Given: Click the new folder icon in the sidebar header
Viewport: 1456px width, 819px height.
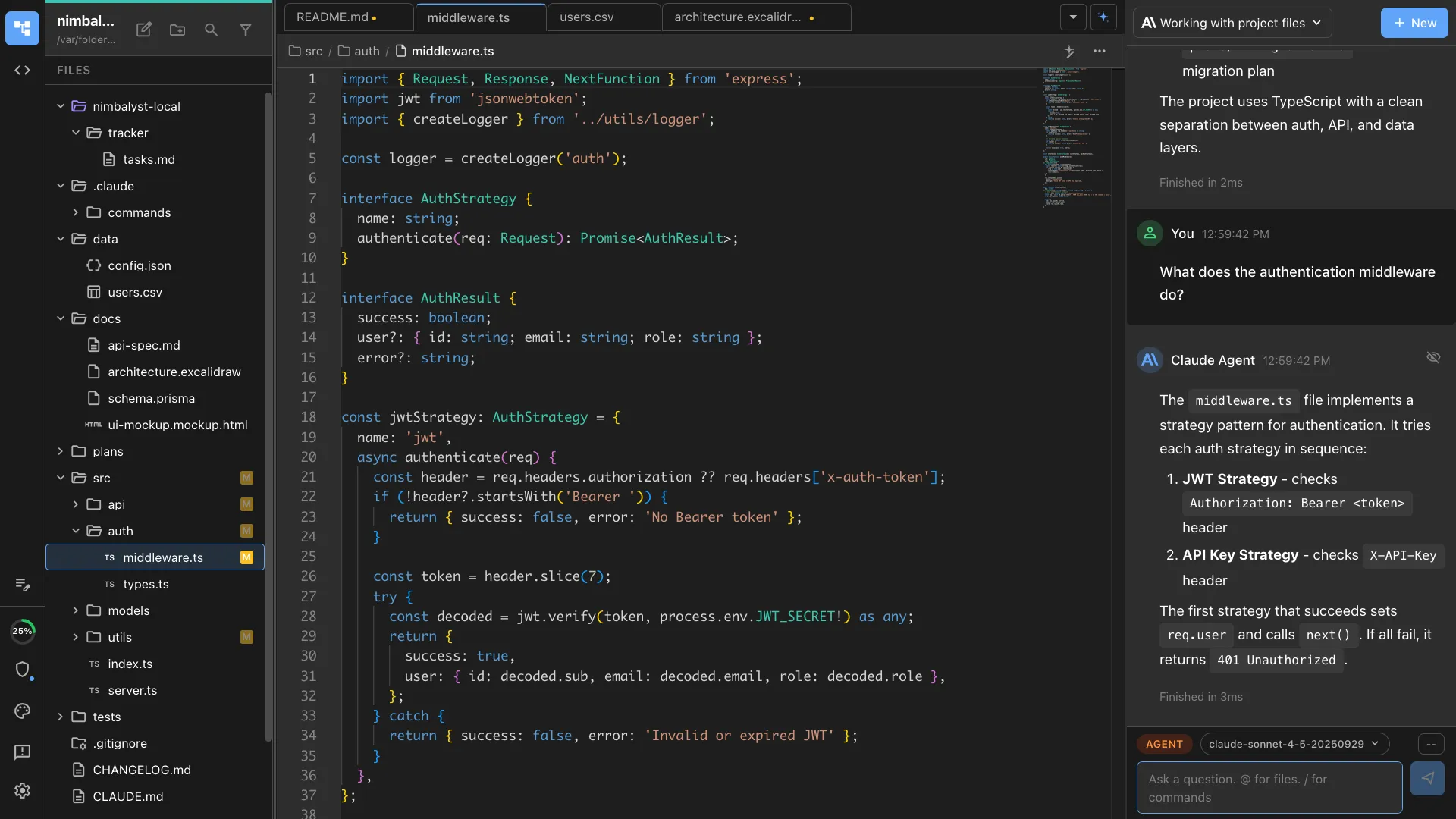Looking at the screenshot, I should 177,30.
